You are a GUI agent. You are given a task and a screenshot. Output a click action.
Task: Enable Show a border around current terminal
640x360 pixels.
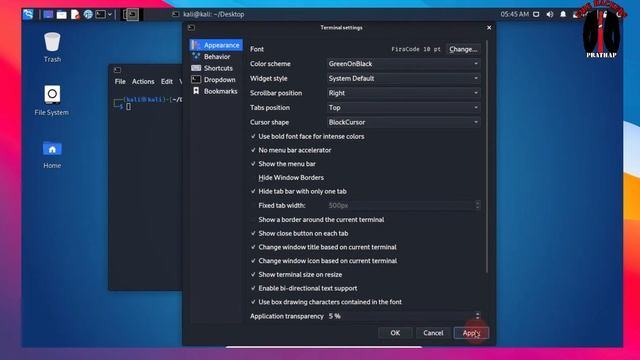pos(317,220)
